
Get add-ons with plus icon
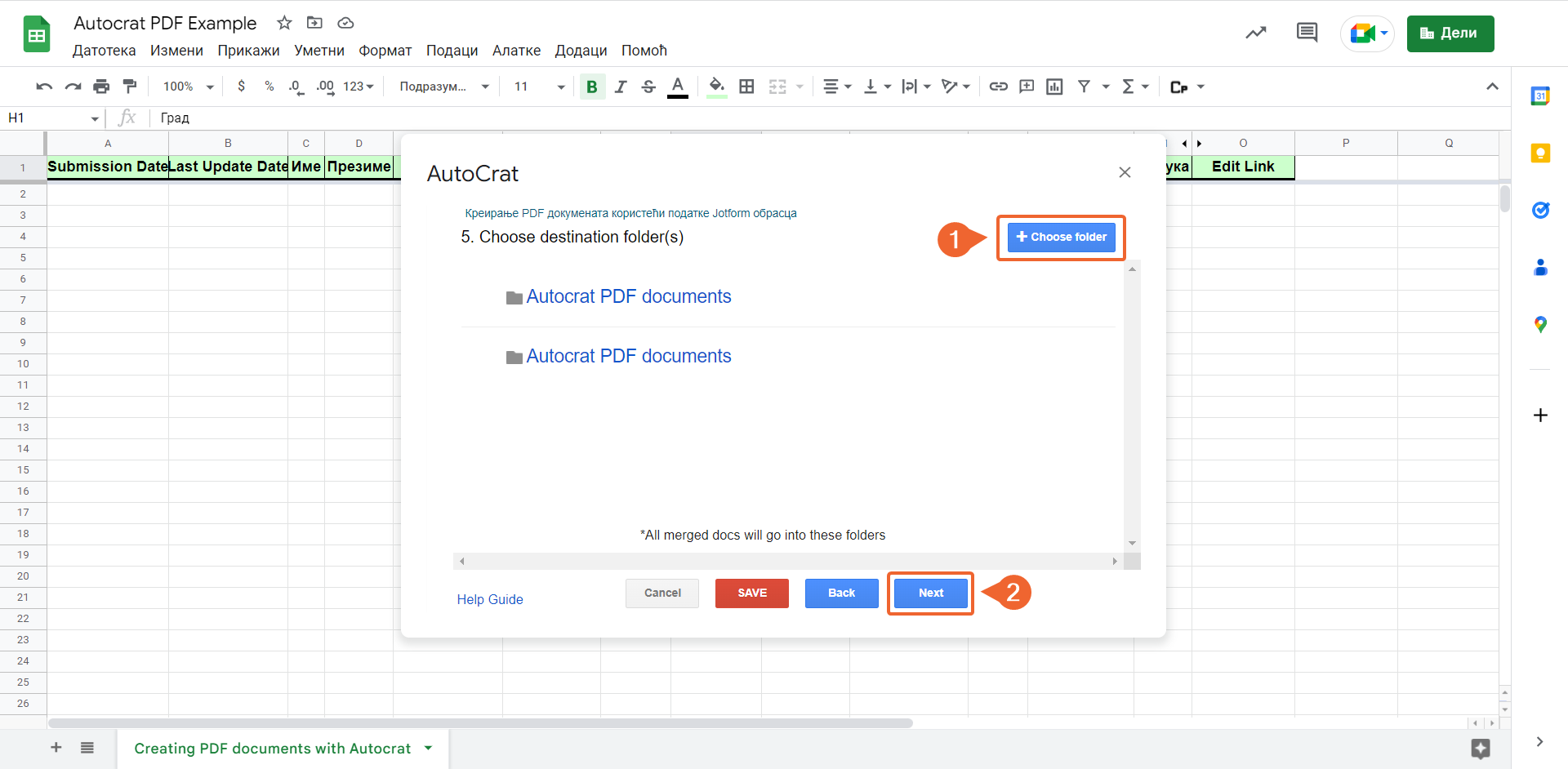[x=1540, y=416]
